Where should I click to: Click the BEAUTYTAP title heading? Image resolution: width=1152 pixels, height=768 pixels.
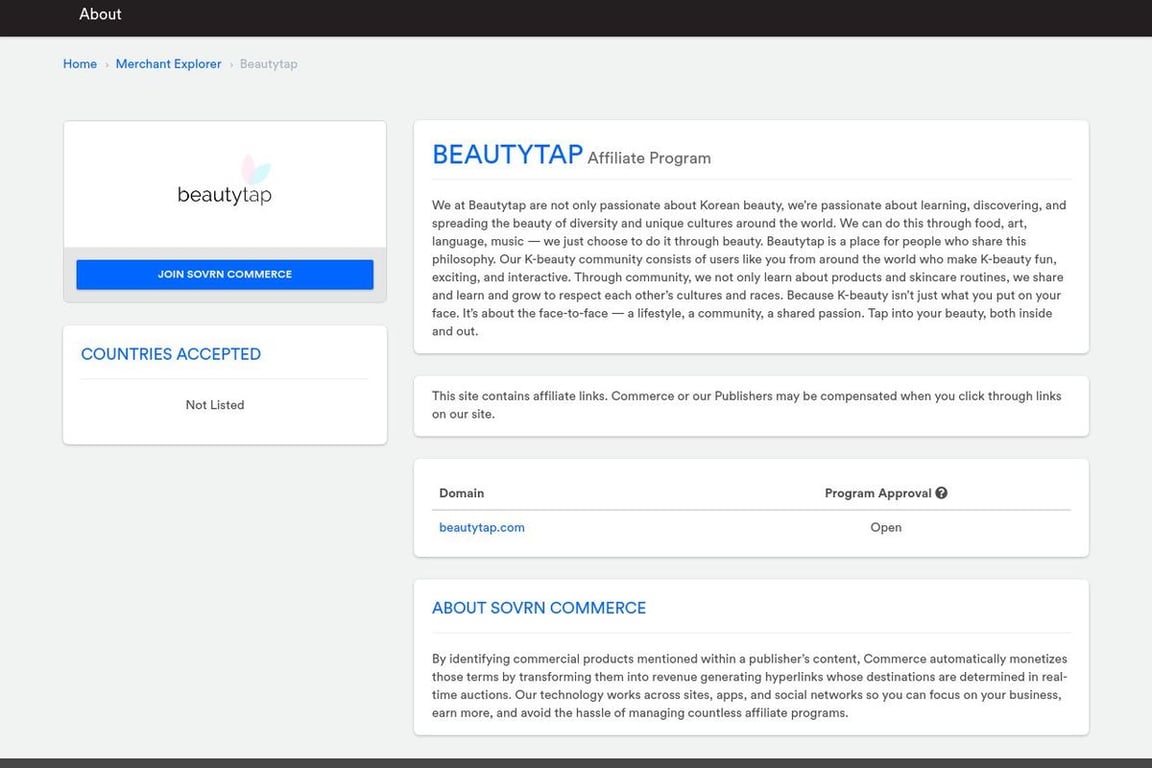click(x=507, y=155)
